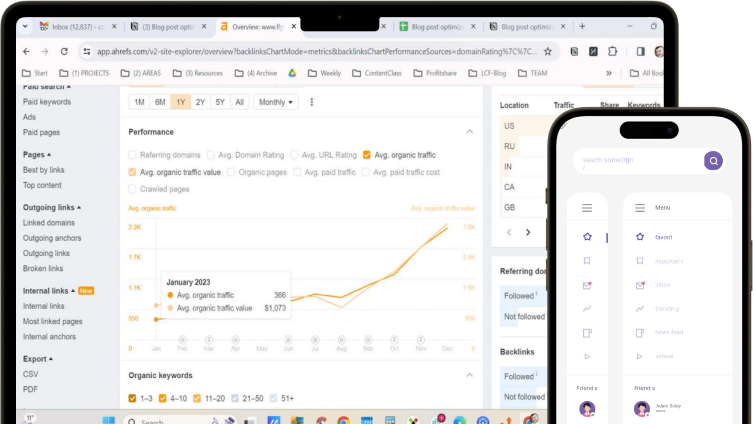This screenshot has height=424, width=755.
Task: Uncheck the 1–3 organic keywords checkbox
Action: [x=132, y=398]
